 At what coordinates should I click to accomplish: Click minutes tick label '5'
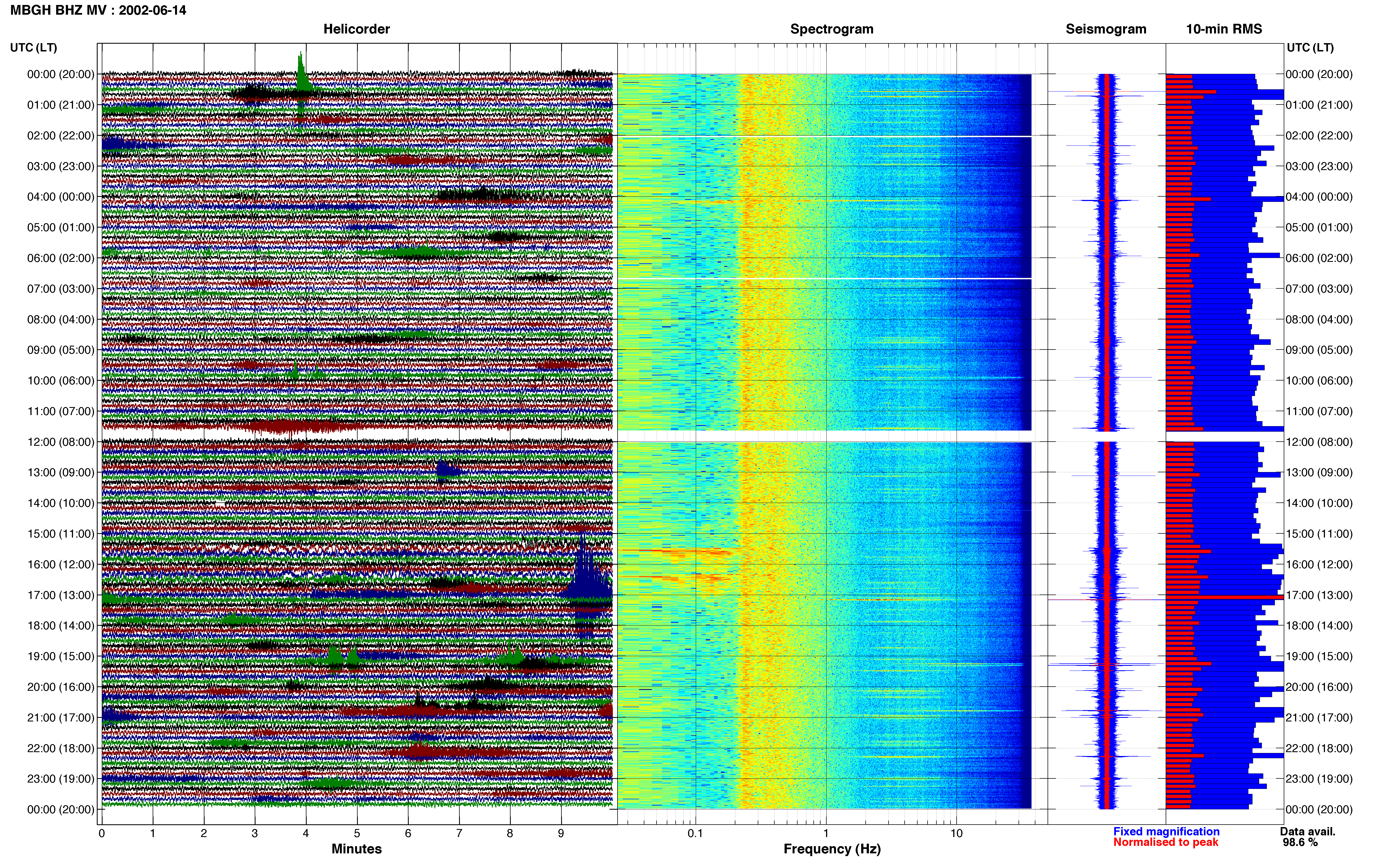[x=356, y=833]
